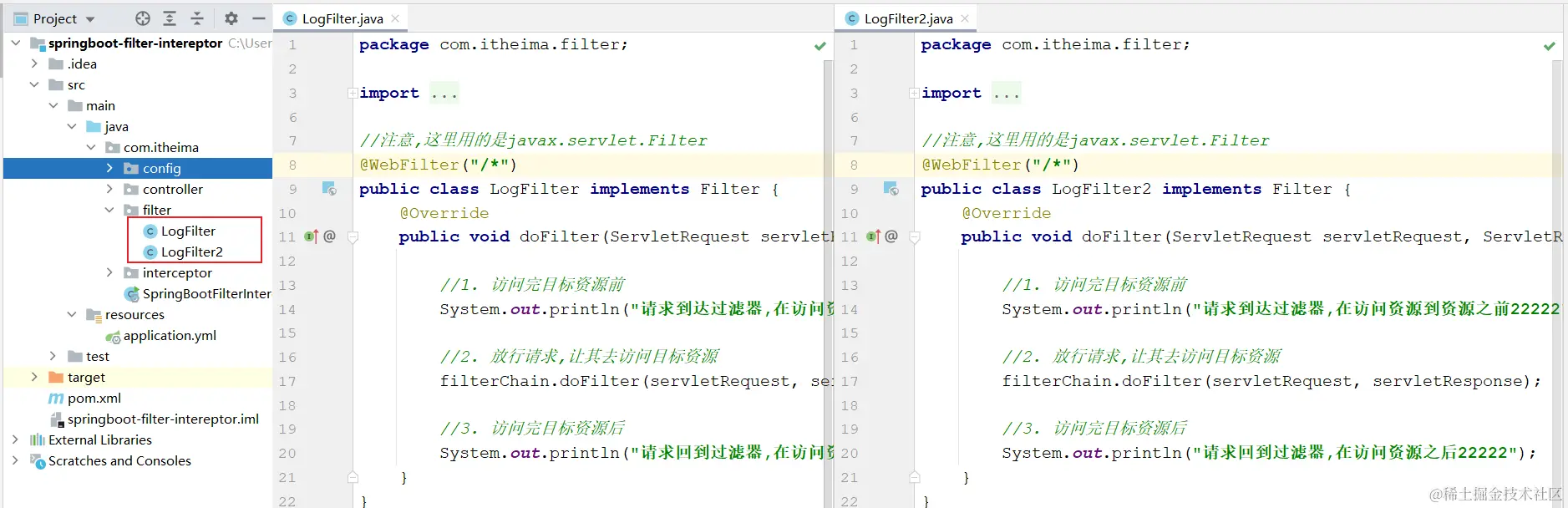Select the SpringBootFilterInter application class
1568x508 pixels.
(x=206, y=293)
